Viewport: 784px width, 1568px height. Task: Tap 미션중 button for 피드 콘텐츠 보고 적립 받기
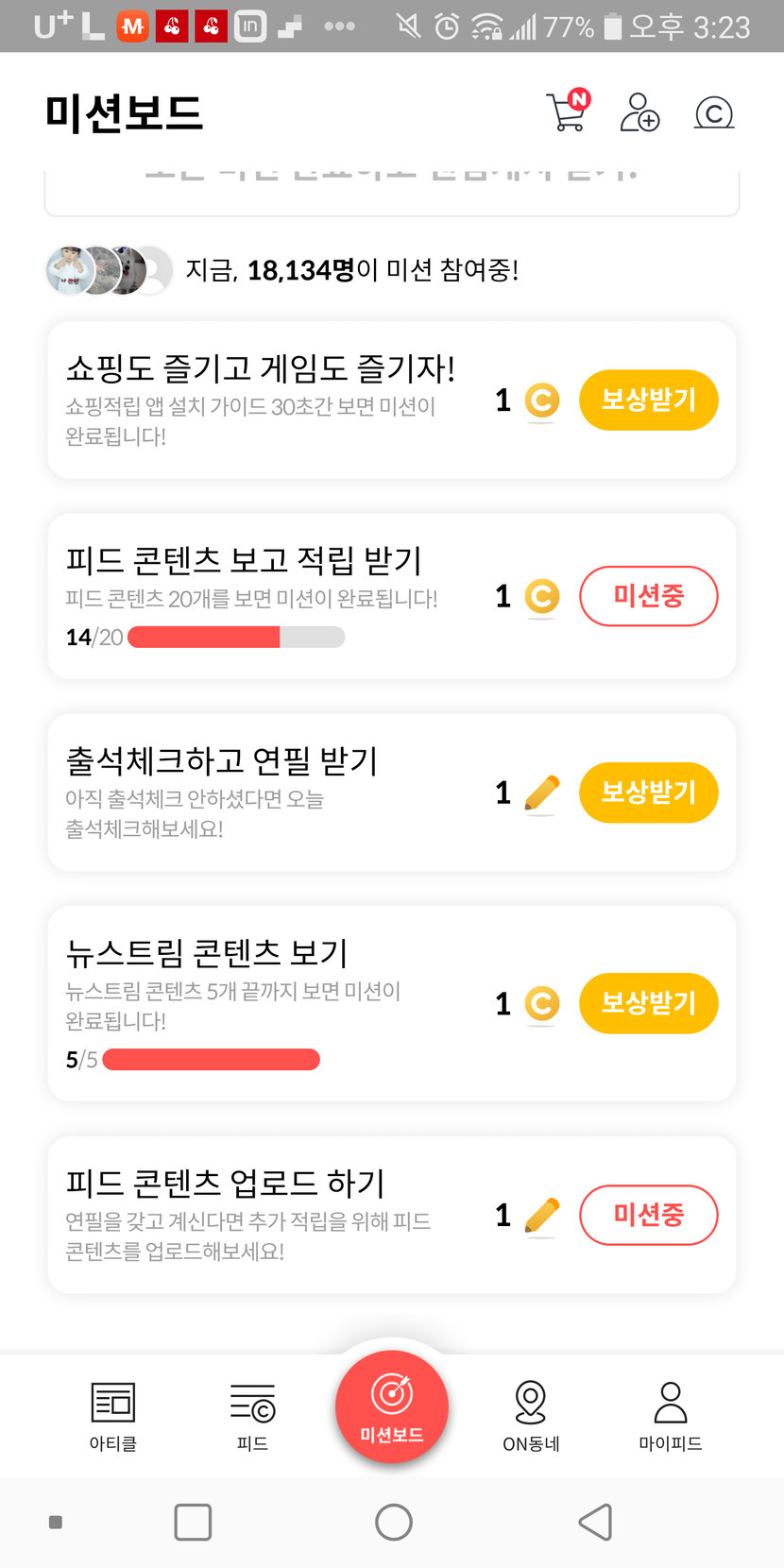pos(648,596)
